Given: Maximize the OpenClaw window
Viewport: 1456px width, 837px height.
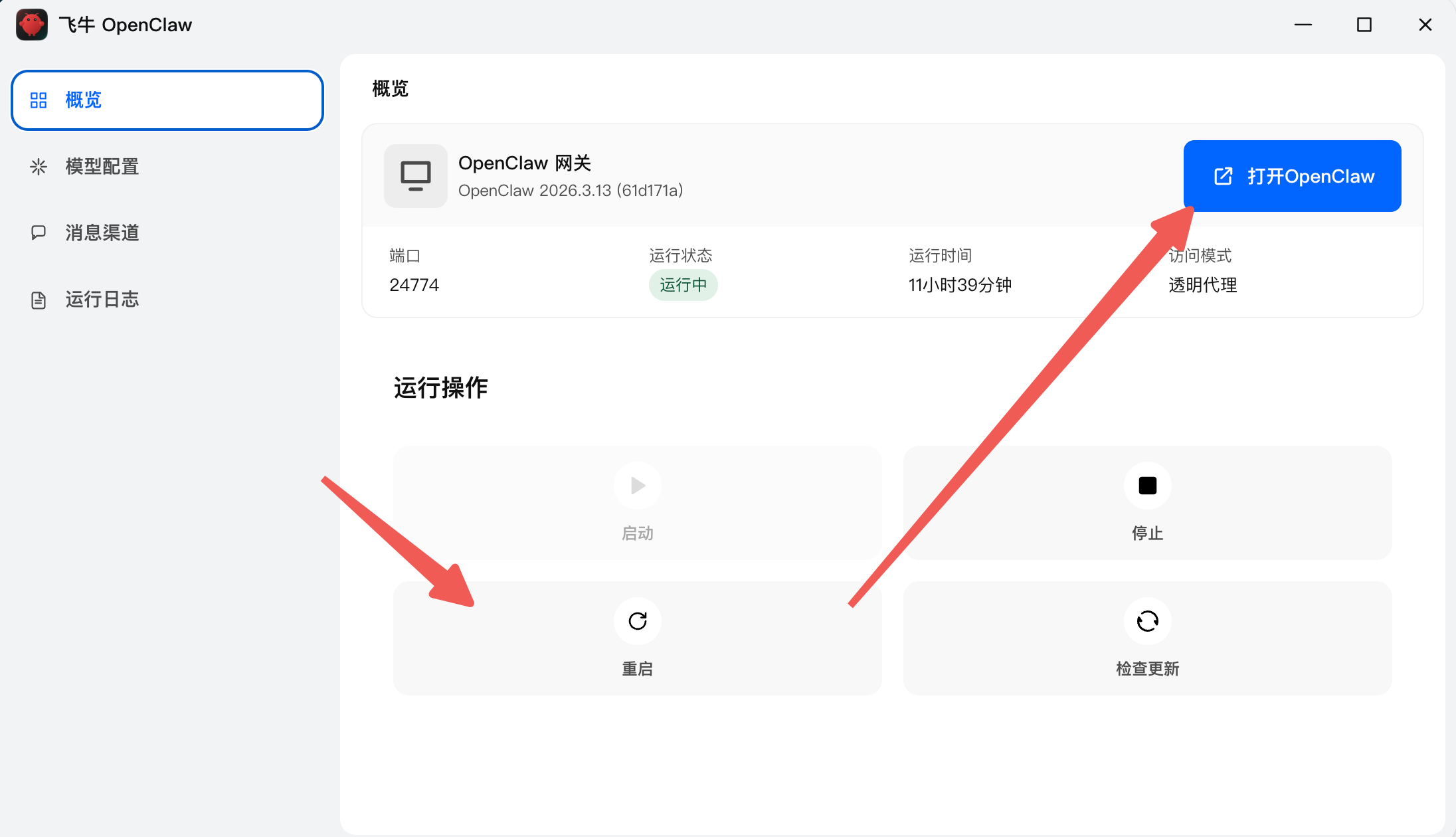Looking at the screenshot, I should (x=1364, y=25).
